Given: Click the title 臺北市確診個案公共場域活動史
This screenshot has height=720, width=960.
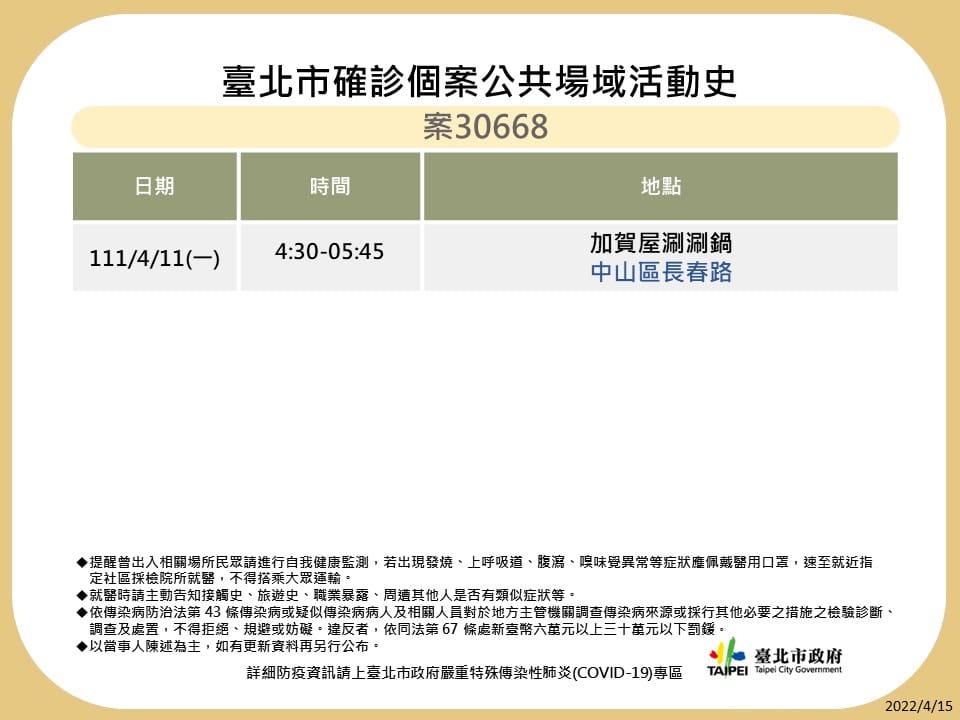Looking at the screenshot, I should point(479,81).
